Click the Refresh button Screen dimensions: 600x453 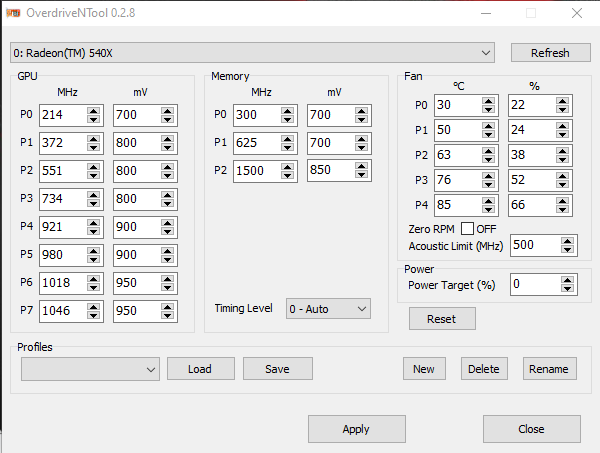(x=550, y=53)
